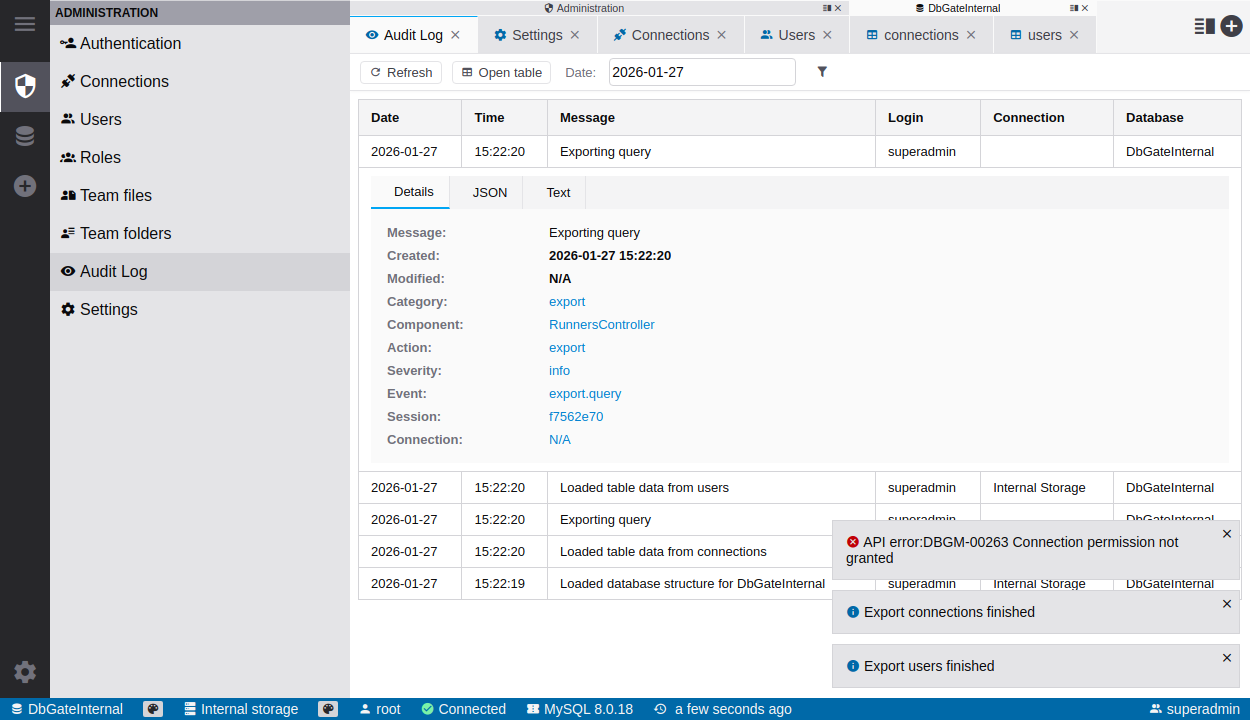This screenshot has height=720, width=1250.
Task: Click the Open table button
Action: point(501,72)
